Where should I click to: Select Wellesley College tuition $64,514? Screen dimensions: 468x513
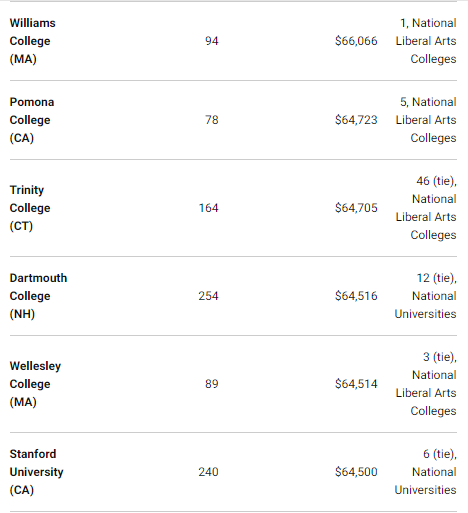click(x=356, y=384)
